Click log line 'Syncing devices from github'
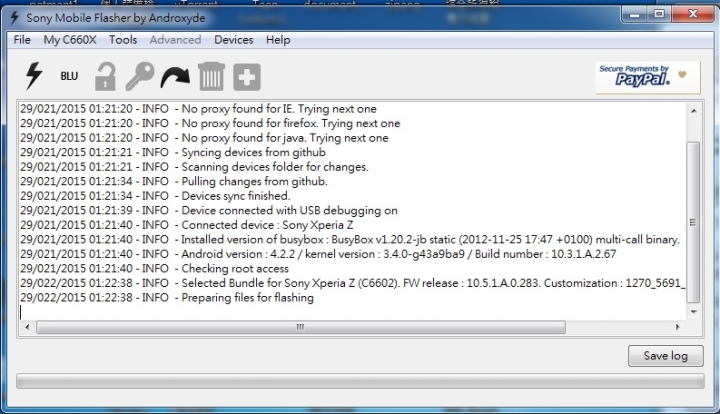 (x=173, y=152)
